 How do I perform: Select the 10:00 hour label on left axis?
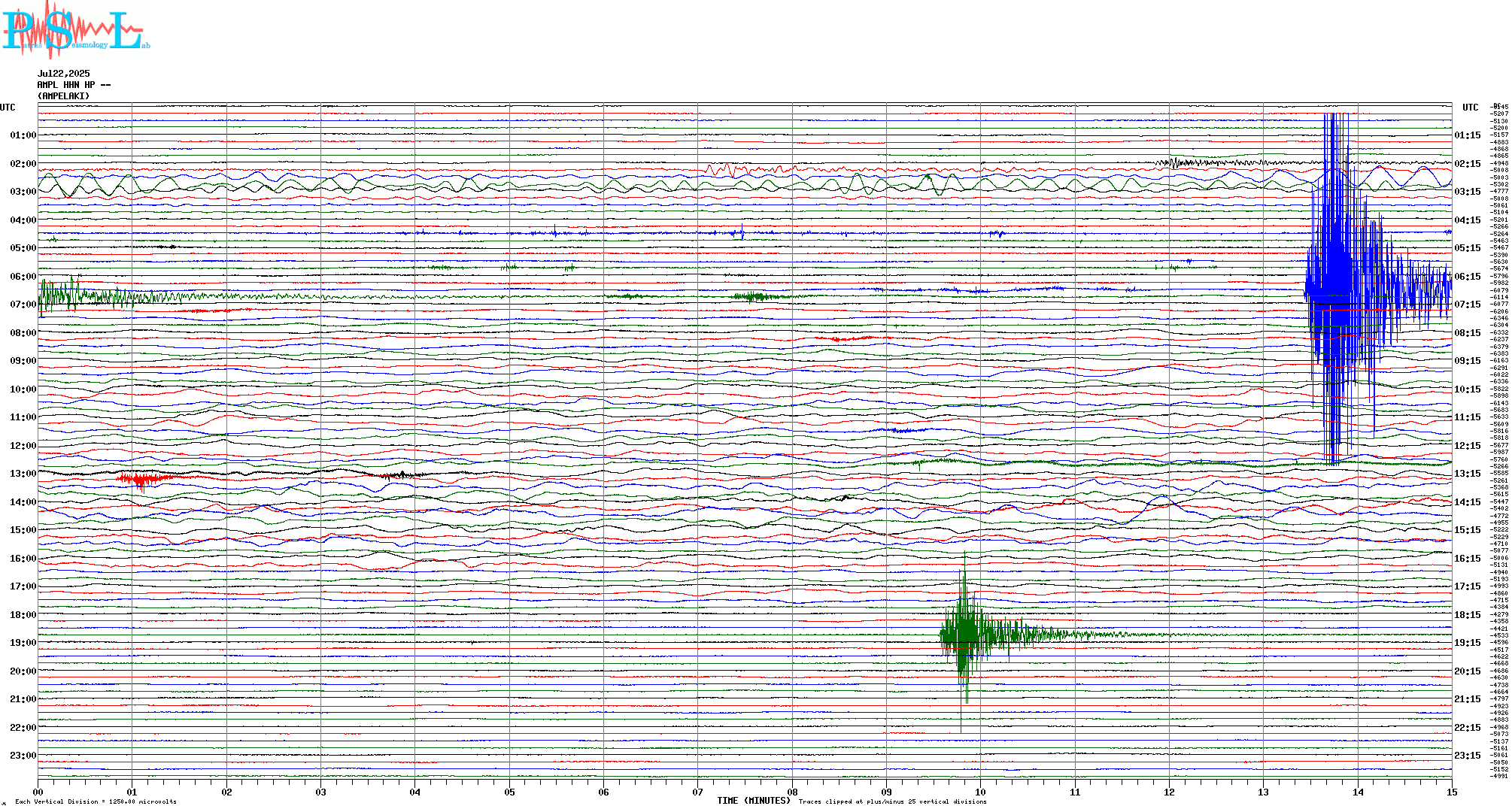pos(23,389)
